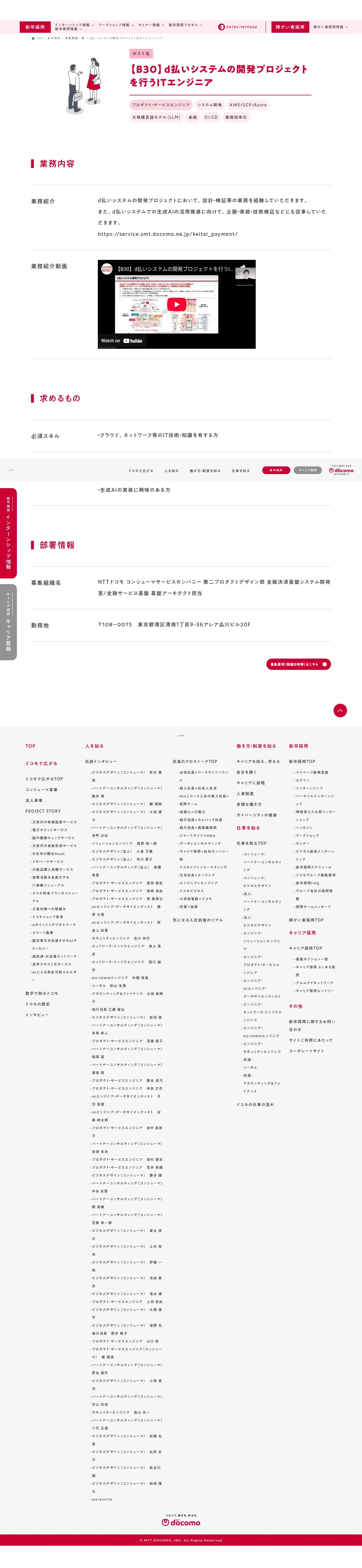Click footer 新卒採用TOP link
The width and height of the screenshot is (362, 1568).
pyautogui.click(x=303, y=762)
